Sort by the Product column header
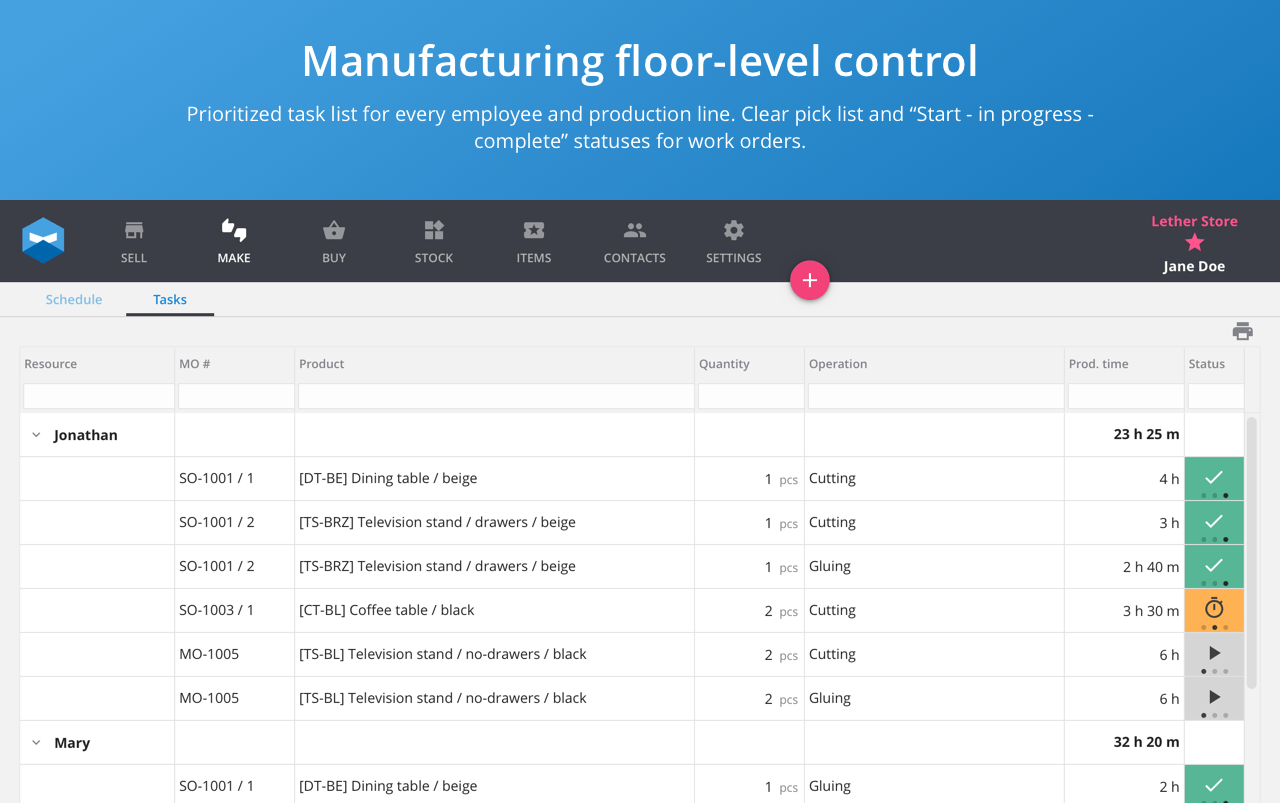 point(322,364)
